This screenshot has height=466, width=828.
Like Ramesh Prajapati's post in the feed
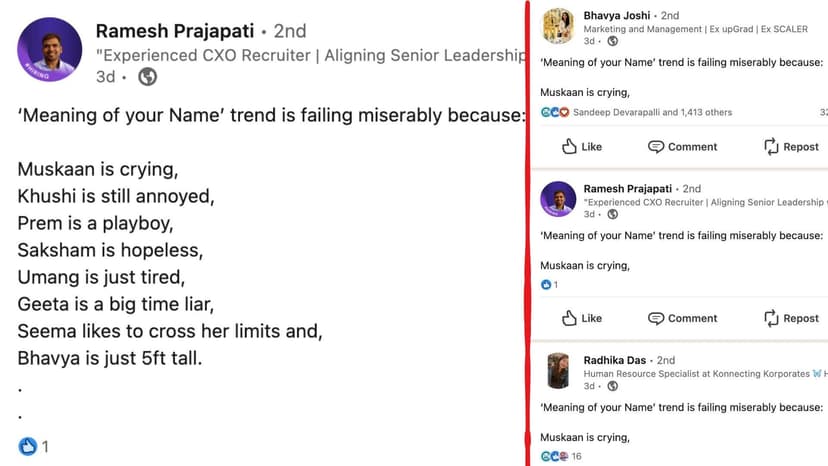pos(581,318)
